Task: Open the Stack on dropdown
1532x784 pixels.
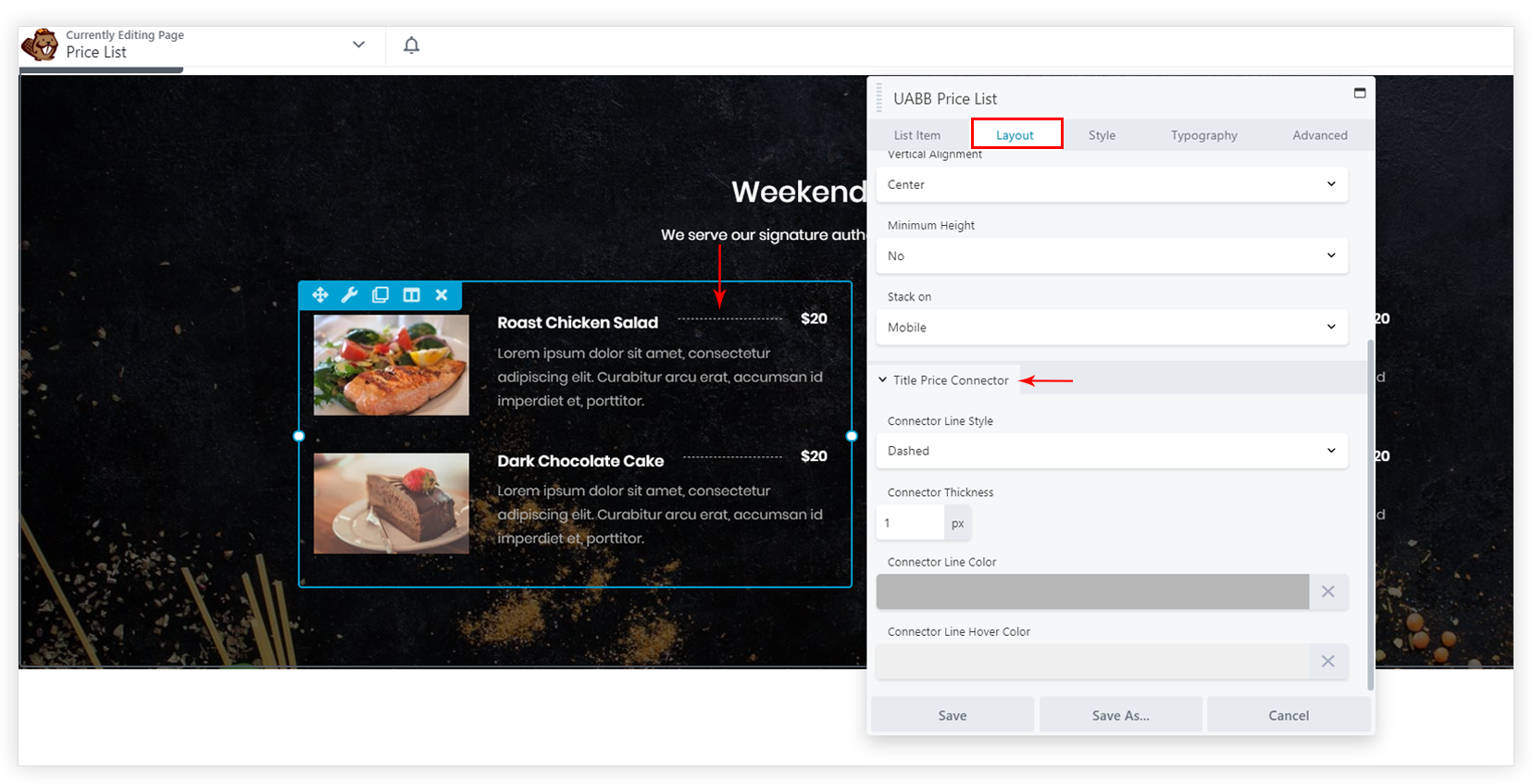Action: [1112, 327]
